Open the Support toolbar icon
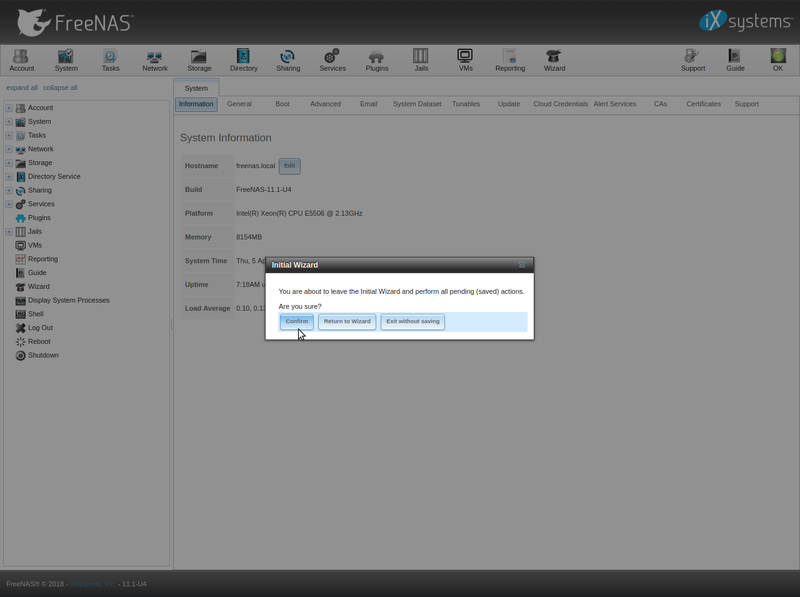The width and height of the screenshot is (800, 597). [692, 60]
